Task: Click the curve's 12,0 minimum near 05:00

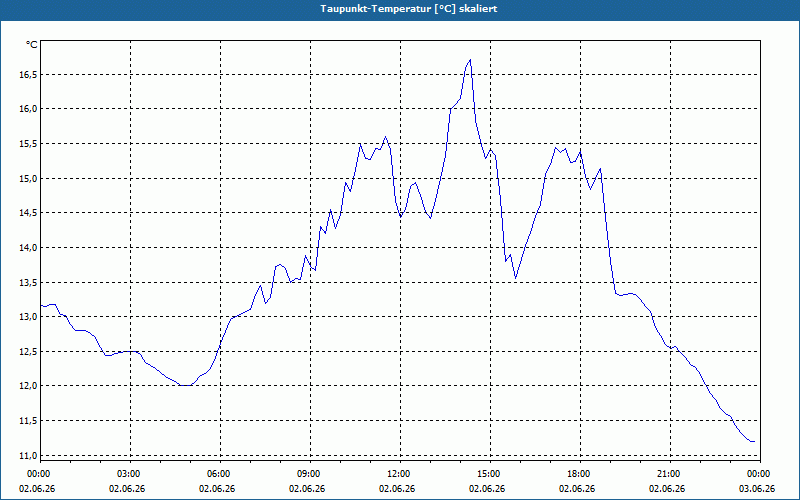Action: click(x=186, y=385)
